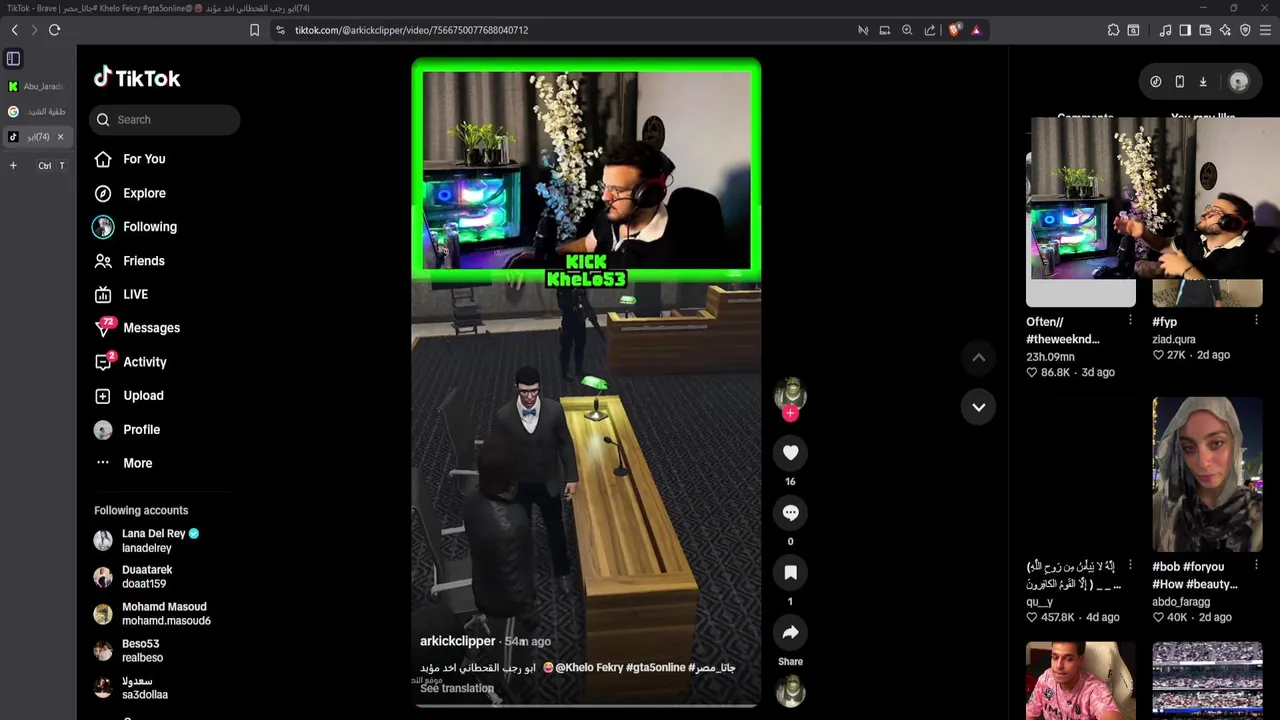Click the #gta5online hashtag in caption
The image size is (1280, 720).
655,667
